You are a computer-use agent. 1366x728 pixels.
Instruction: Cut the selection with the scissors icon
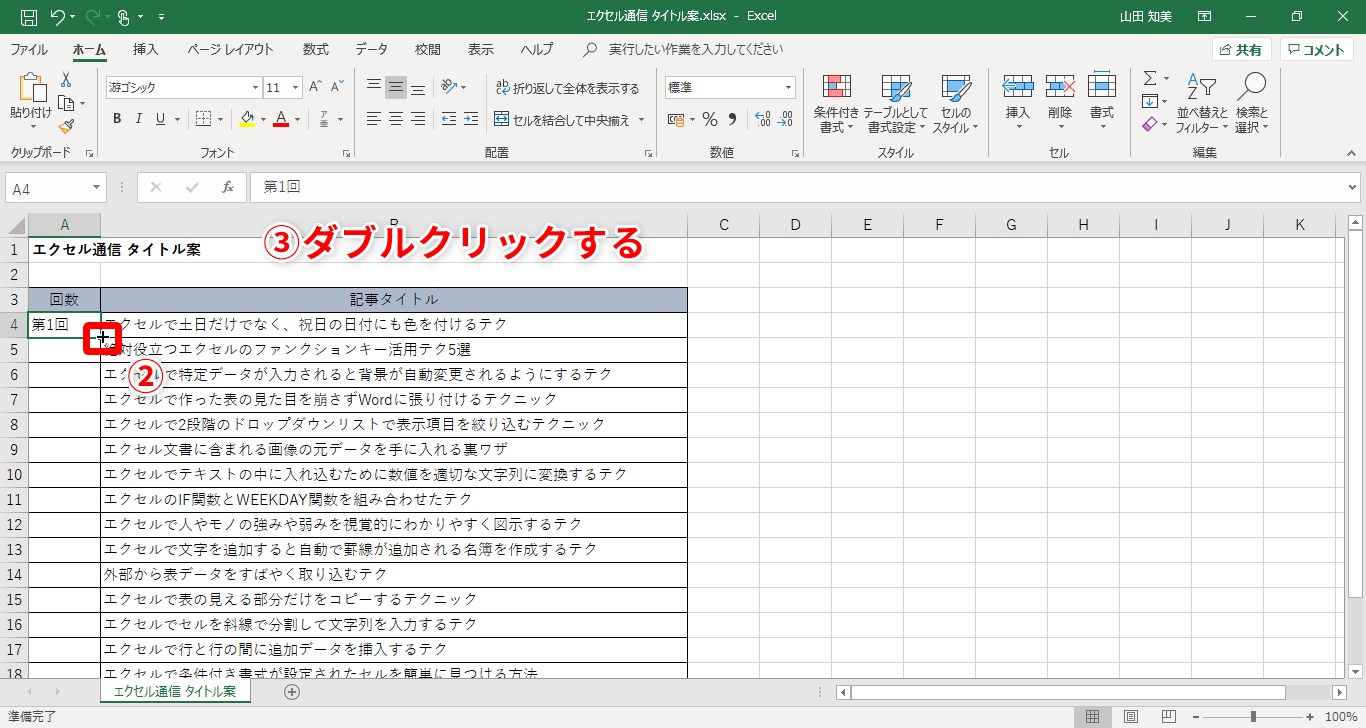point(66,79)
